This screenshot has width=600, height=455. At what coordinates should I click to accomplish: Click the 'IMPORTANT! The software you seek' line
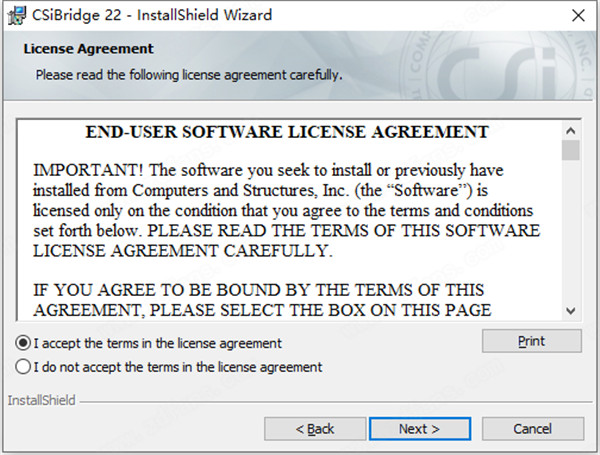pos(268,170)
